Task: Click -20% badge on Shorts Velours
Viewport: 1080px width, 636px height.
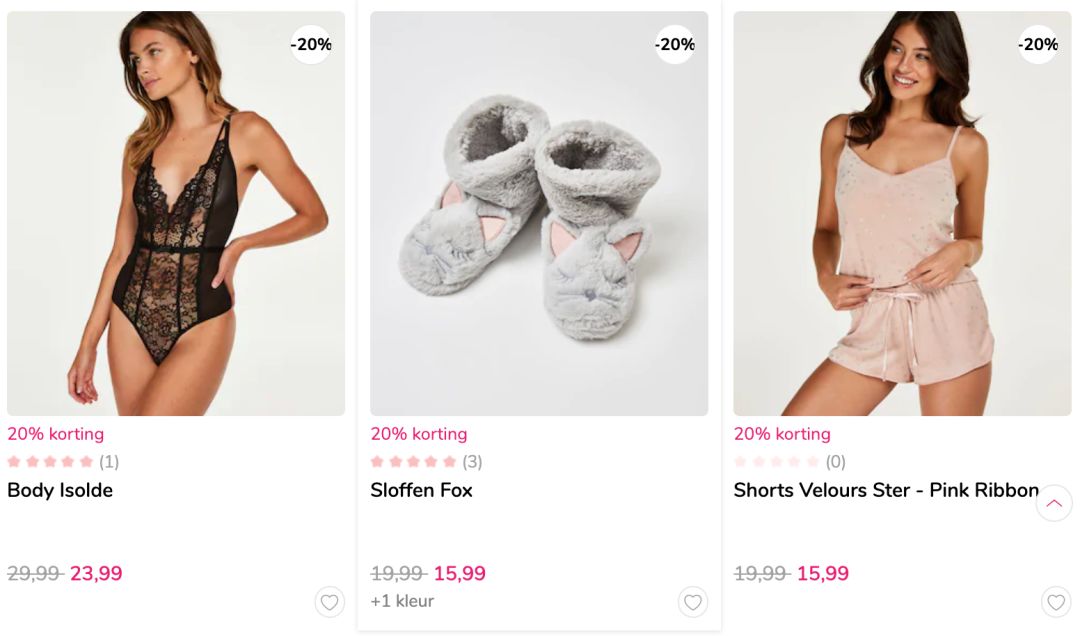Action: 1038,45
